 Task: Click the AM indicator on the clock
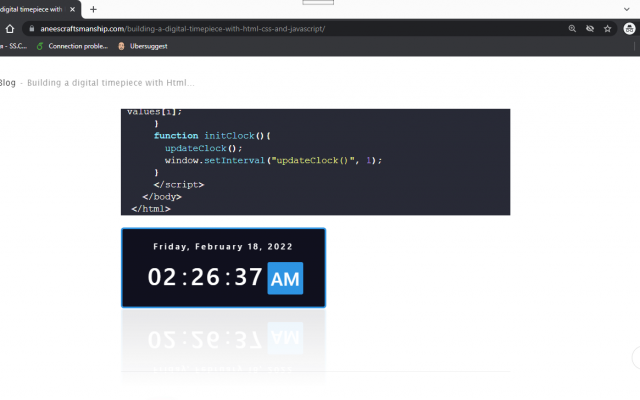click(285, 278)
